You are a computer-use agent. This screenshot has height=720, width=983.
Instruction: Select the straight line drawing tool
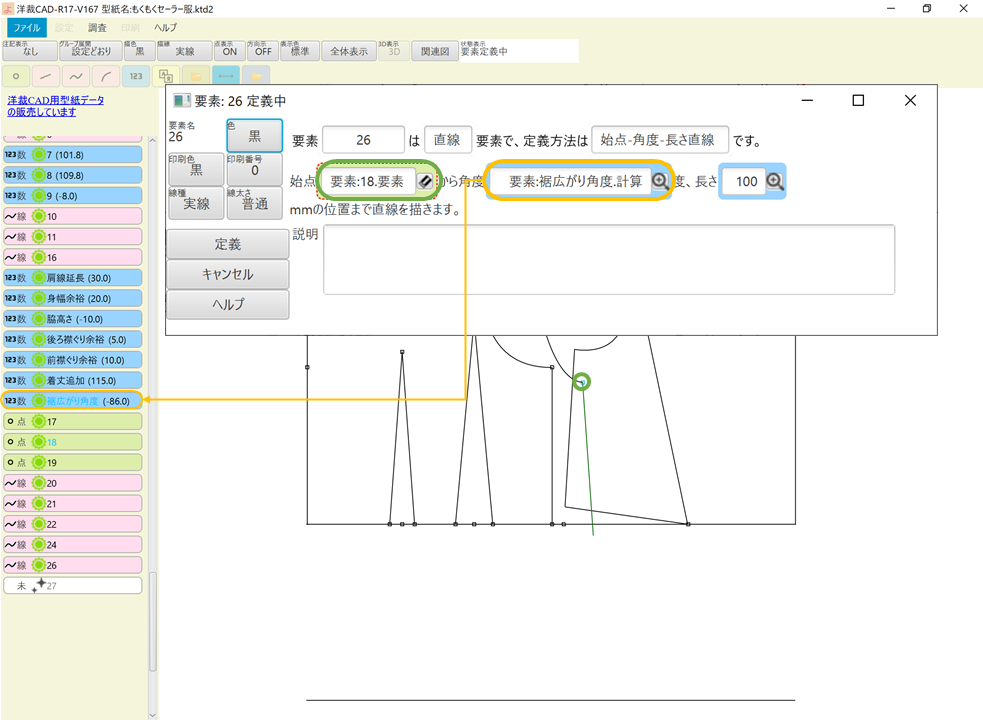(x=44, y=75)
